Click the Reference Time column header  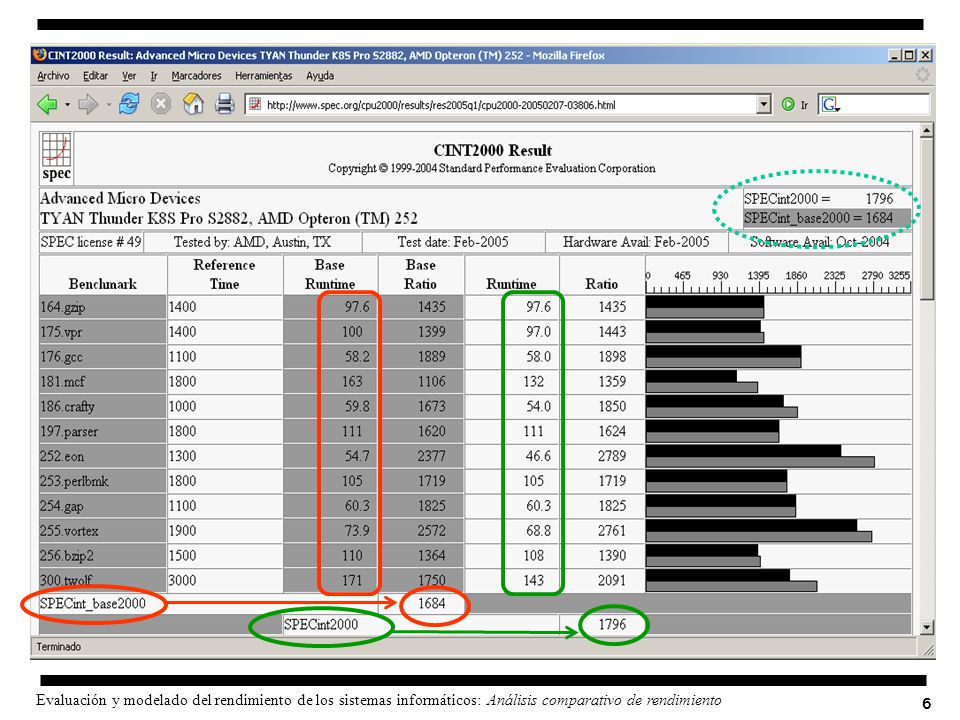[x=224, y=274]
